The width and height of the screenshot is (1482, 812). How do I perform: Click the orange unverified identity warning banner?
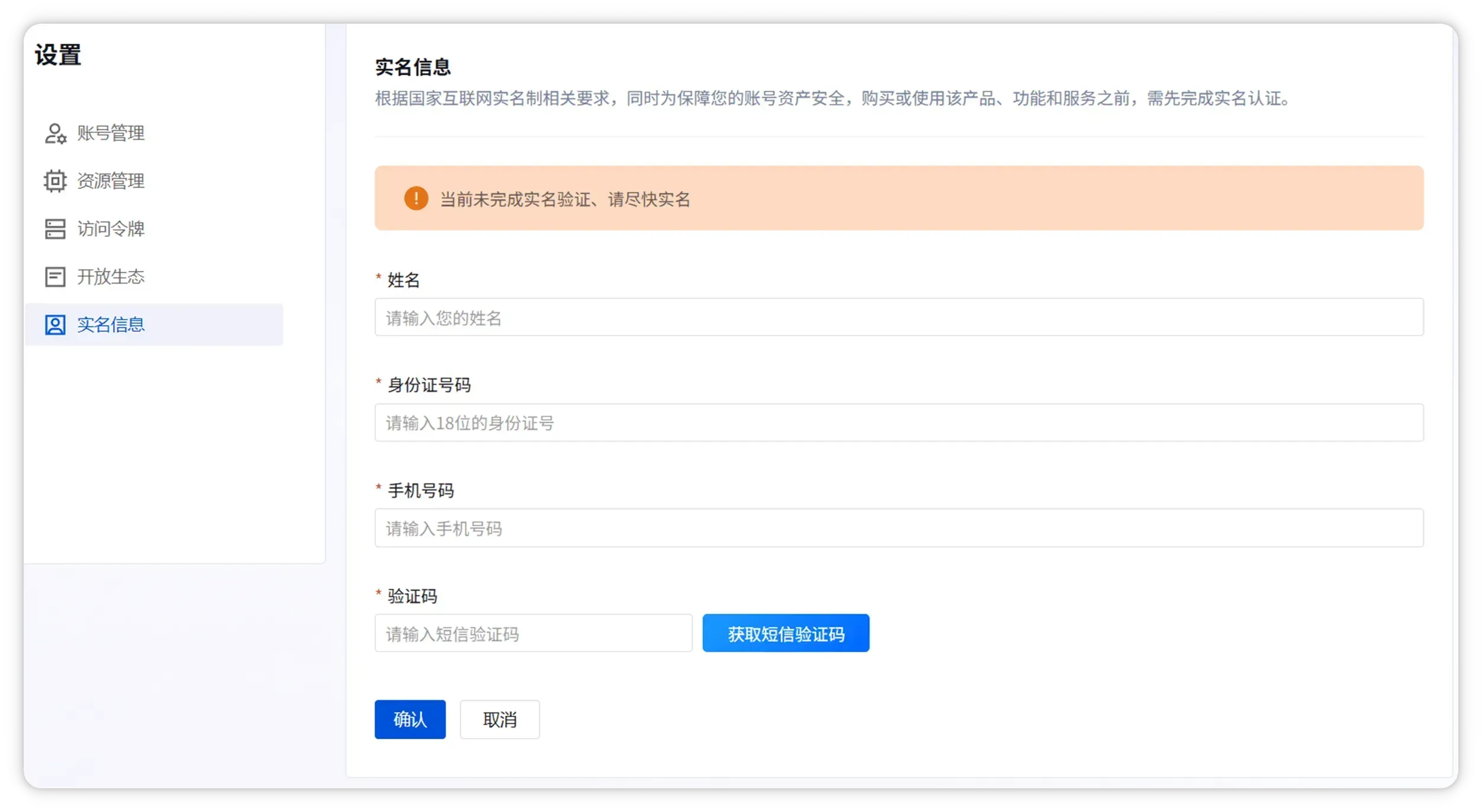click(898, 198)
